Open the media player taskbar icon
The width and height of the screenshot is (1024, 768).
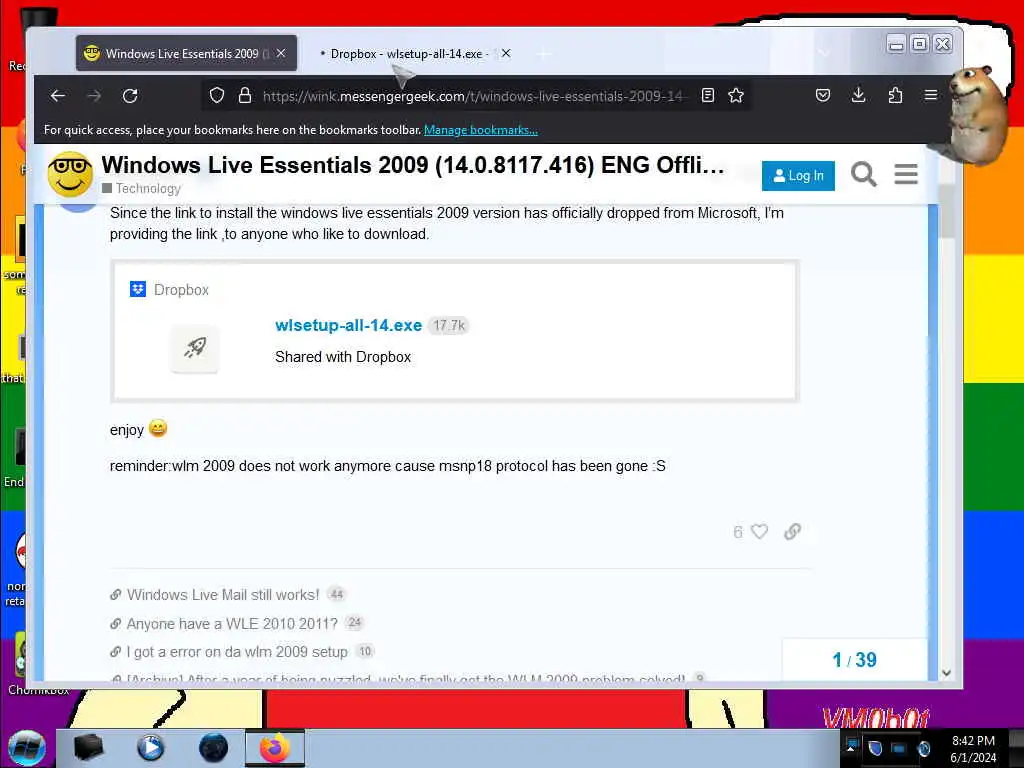click(x=150, y=748)
